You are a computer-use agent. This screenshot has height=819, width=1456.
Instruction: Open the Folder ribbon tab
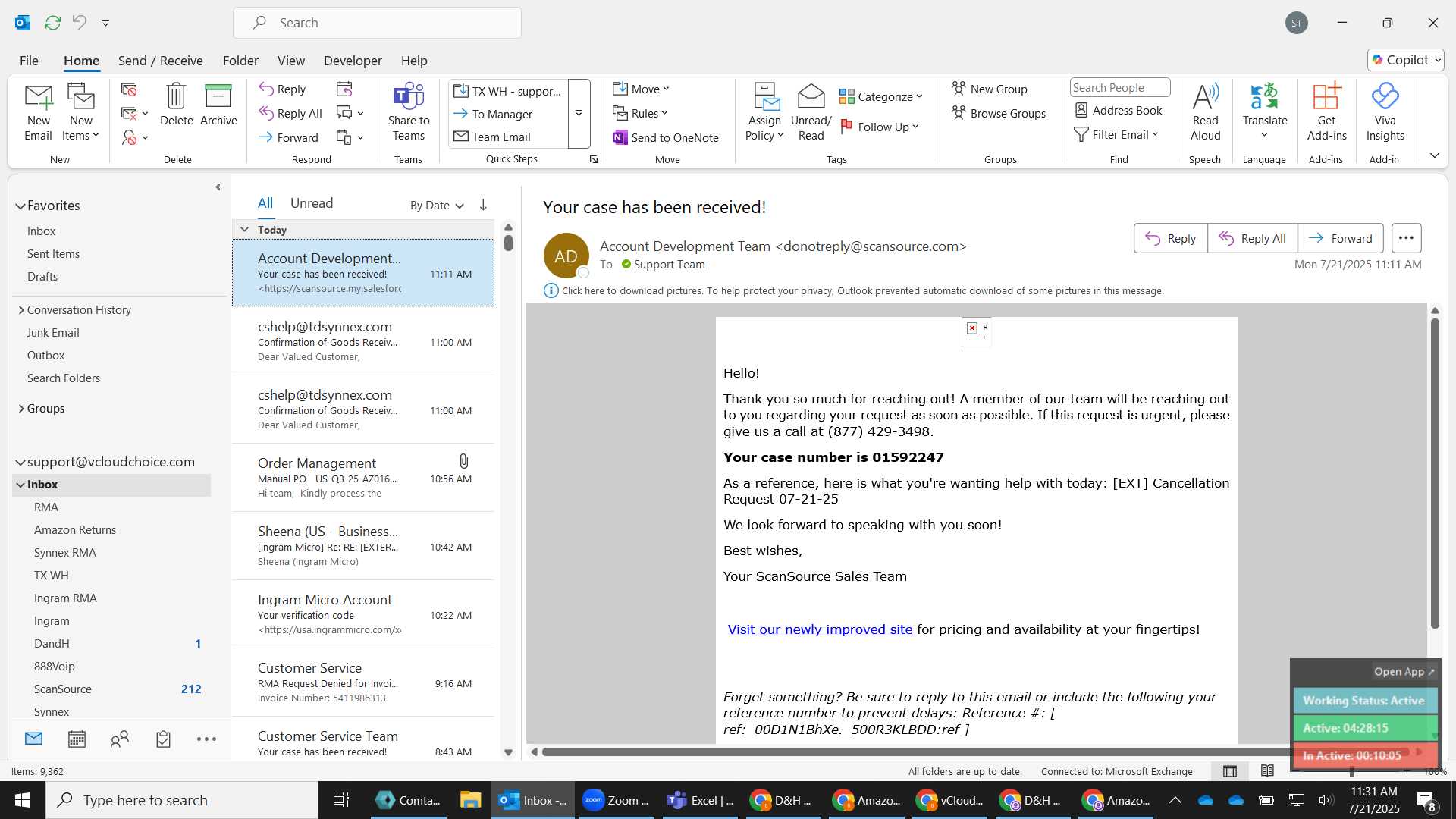pos(240,61)
